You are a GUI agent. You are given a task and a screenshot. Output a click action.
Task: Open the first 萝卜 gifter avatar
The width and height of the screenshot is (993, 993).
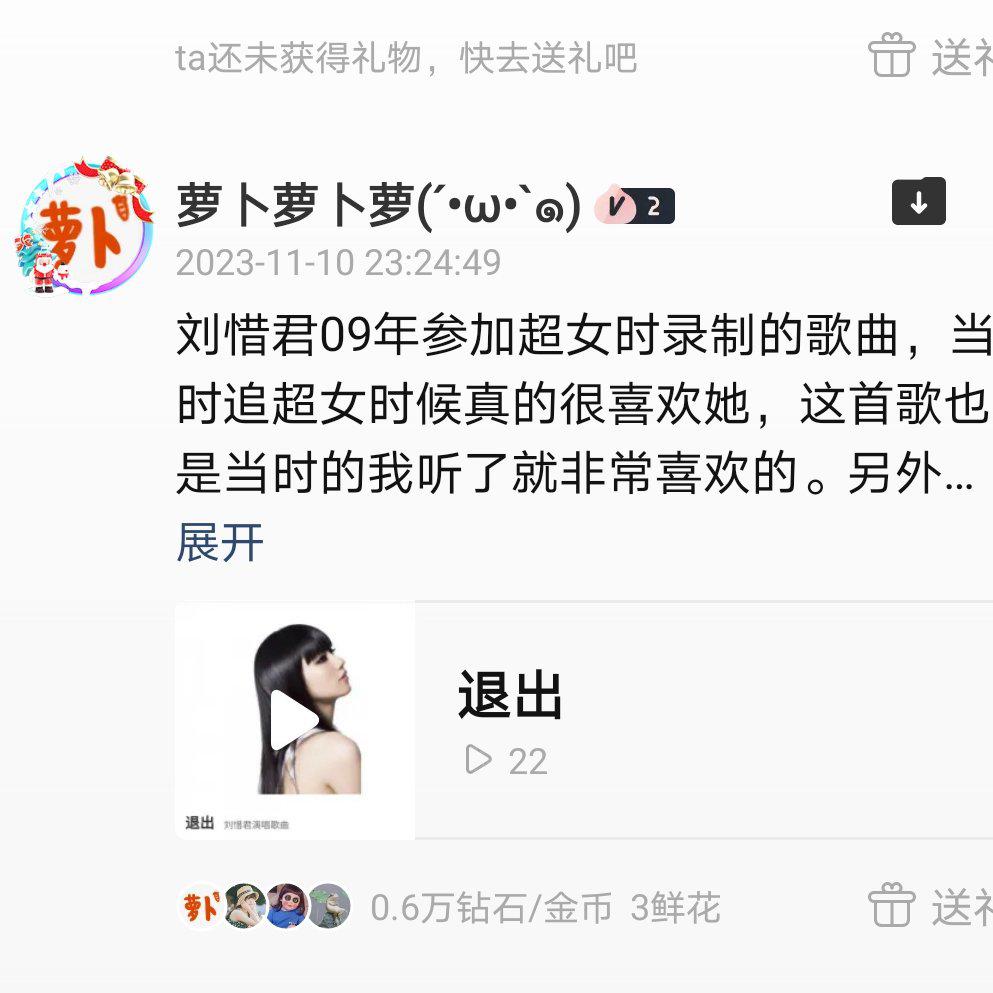[201, 906]
